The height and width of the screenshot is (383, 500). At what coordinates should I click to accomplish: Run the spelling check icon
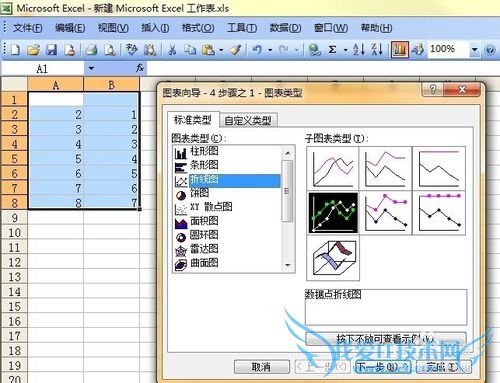coord(131,50)
